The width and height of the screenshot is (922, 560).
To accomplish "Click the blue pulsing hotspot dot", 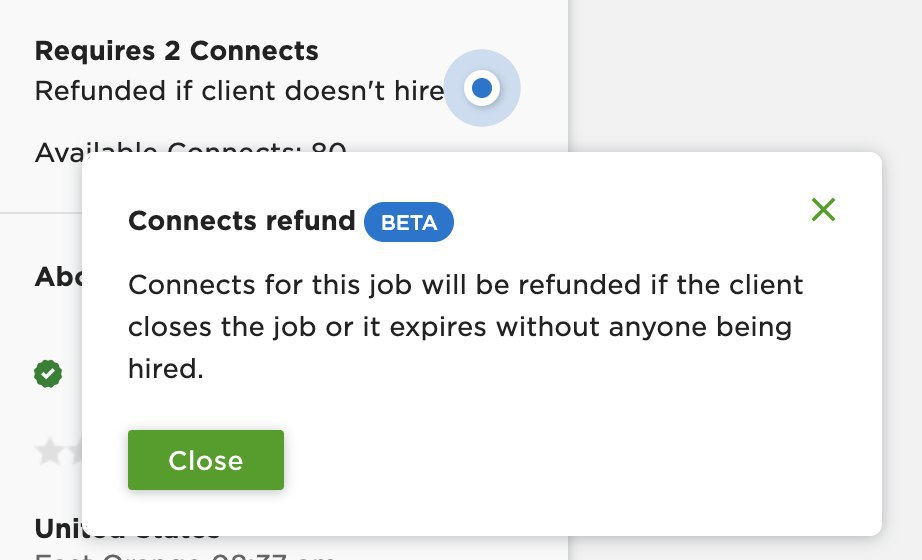I will [482, 88].
